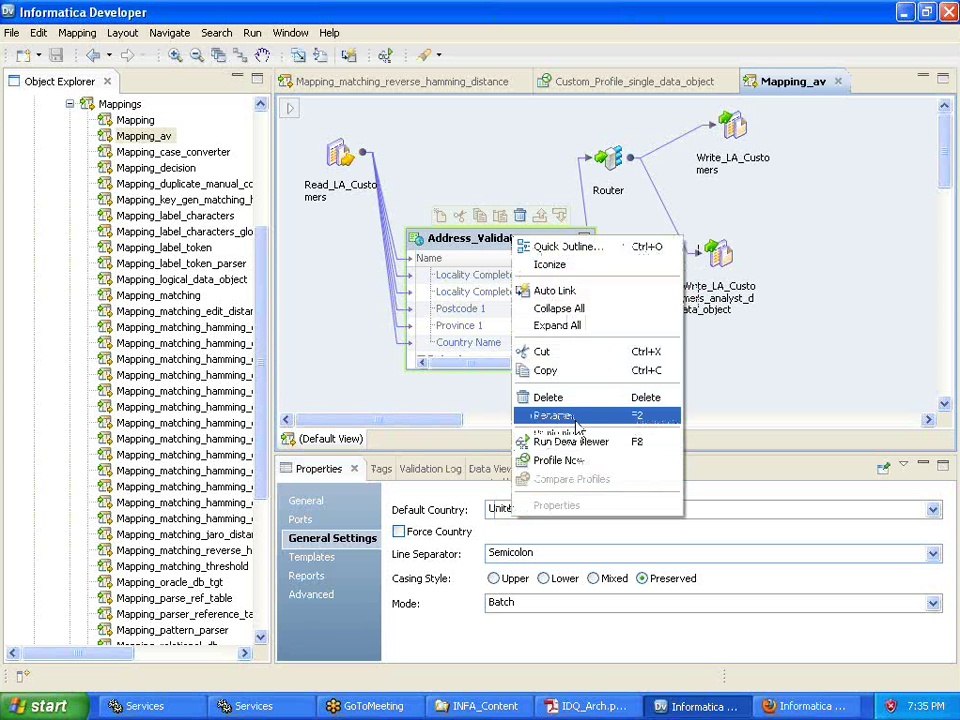Click the Zoom In magnifier icon
The image size is (960, 720).
[x=175, y=55]
